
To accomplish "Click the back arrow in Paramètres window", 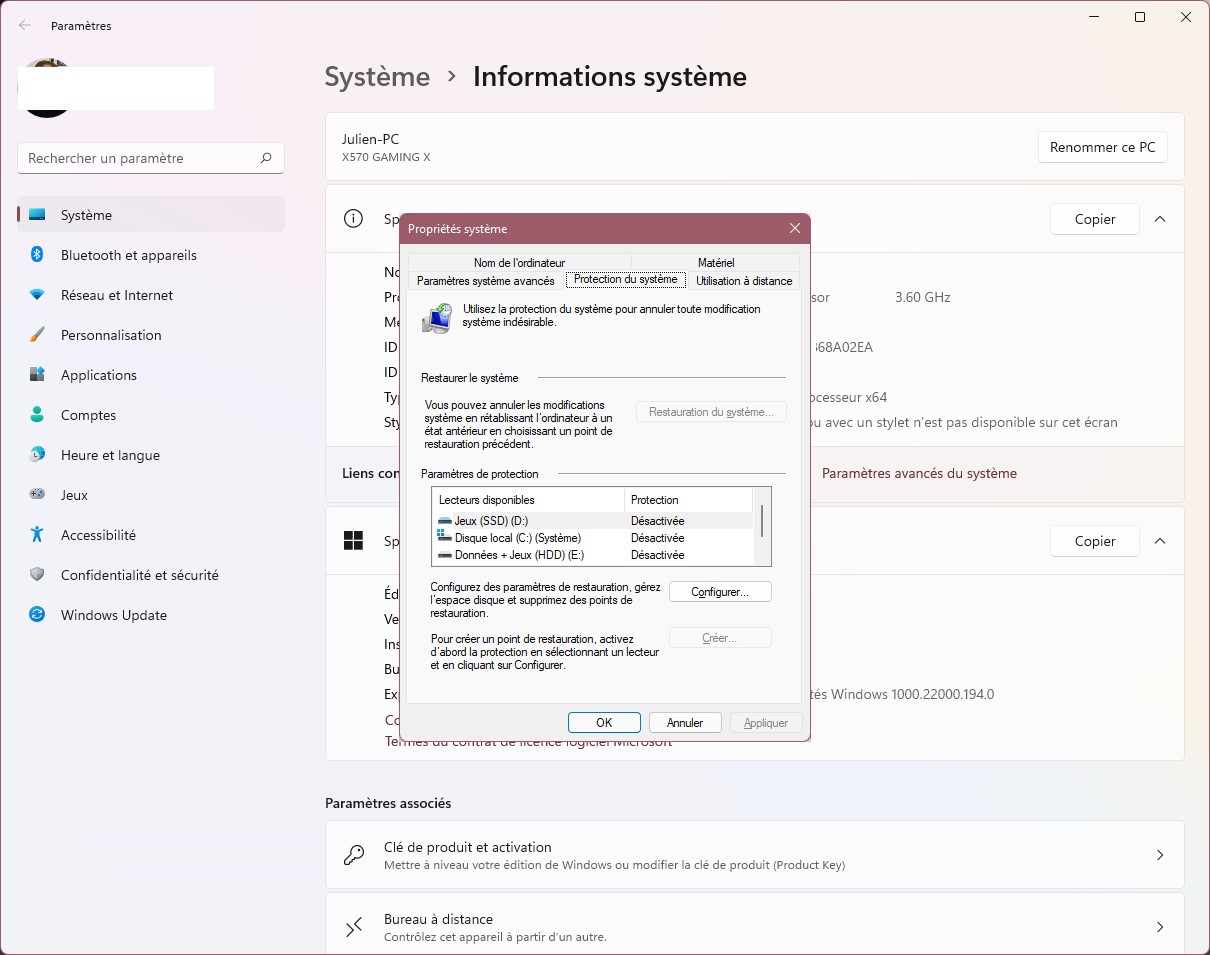I will coord(25,26).
